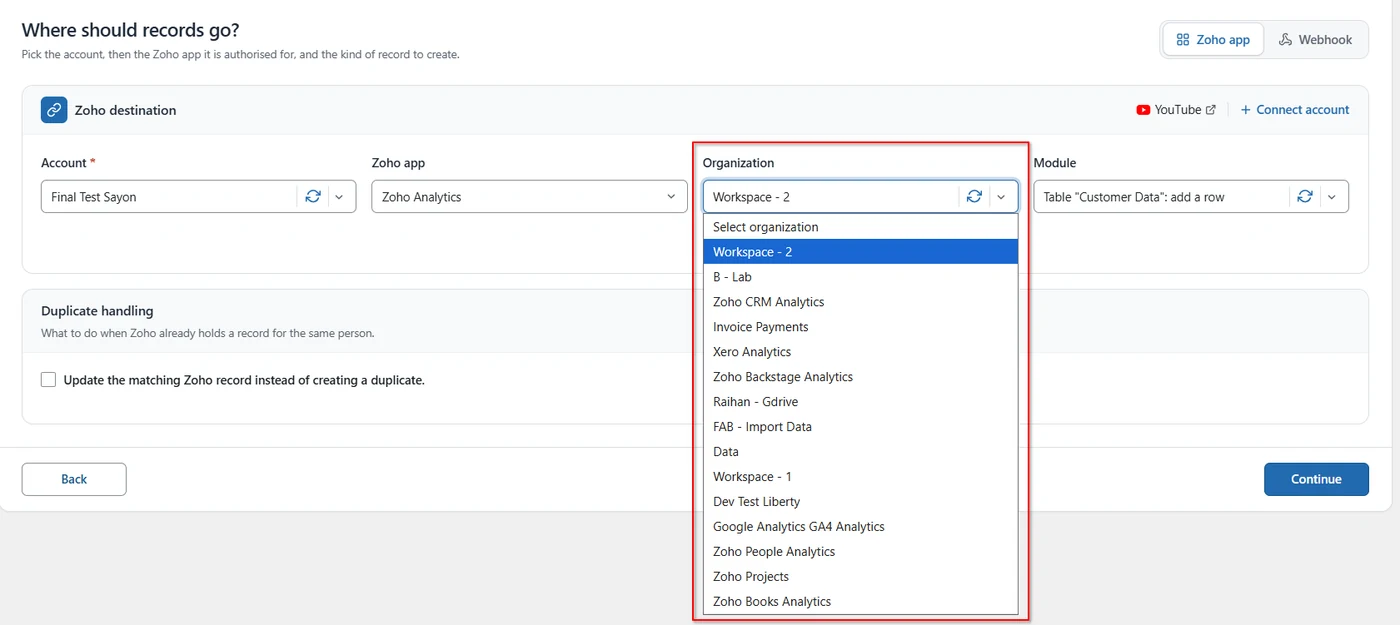The width and height of the screenshot is (1400, 625).
Task: Choose Zoho Backstage Analytics option
Action: point(860,377)
